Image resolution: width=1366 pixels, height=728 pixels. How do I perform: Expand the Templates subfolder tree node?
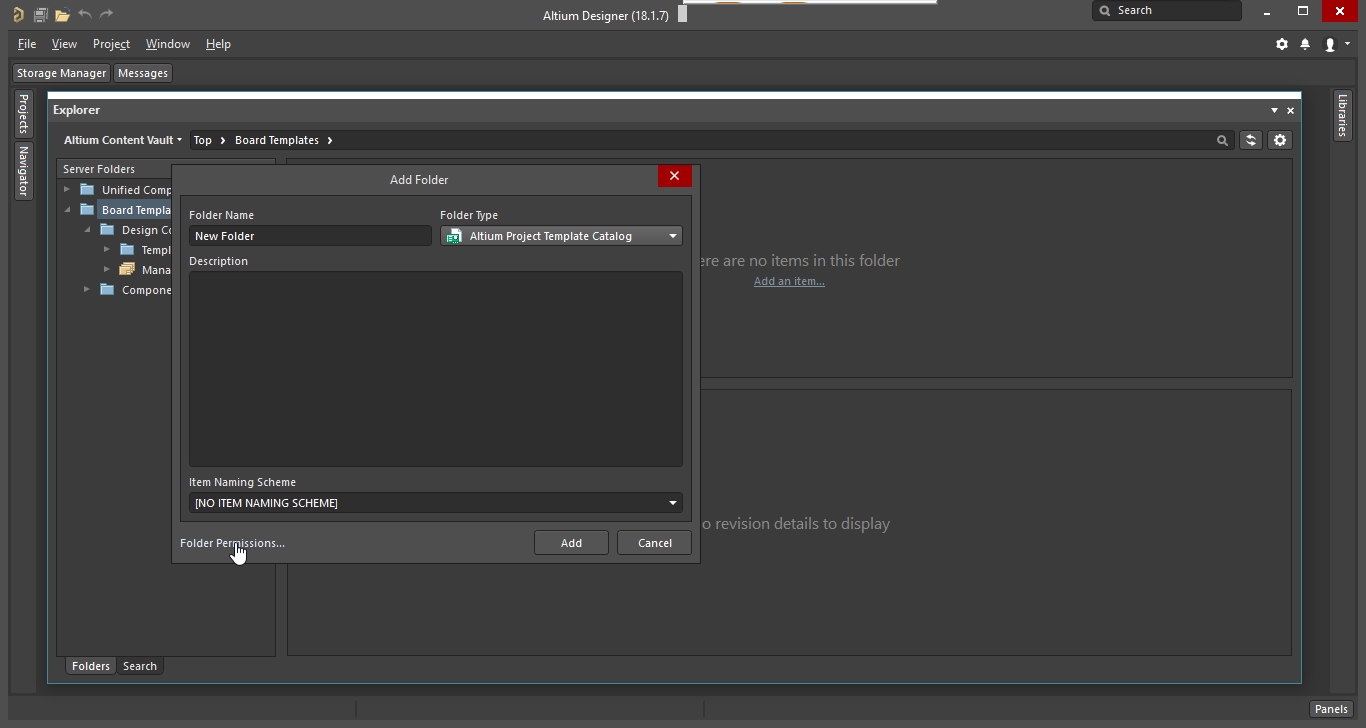(107, 250)
